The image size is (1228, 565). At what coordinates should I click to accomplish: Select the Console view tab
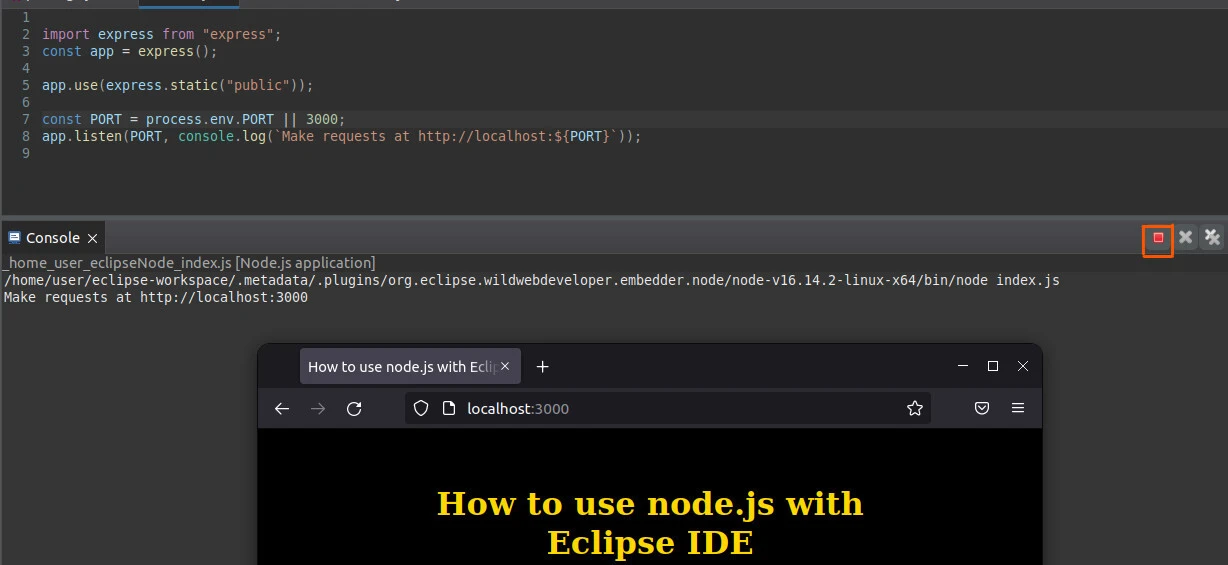(52, 238)
